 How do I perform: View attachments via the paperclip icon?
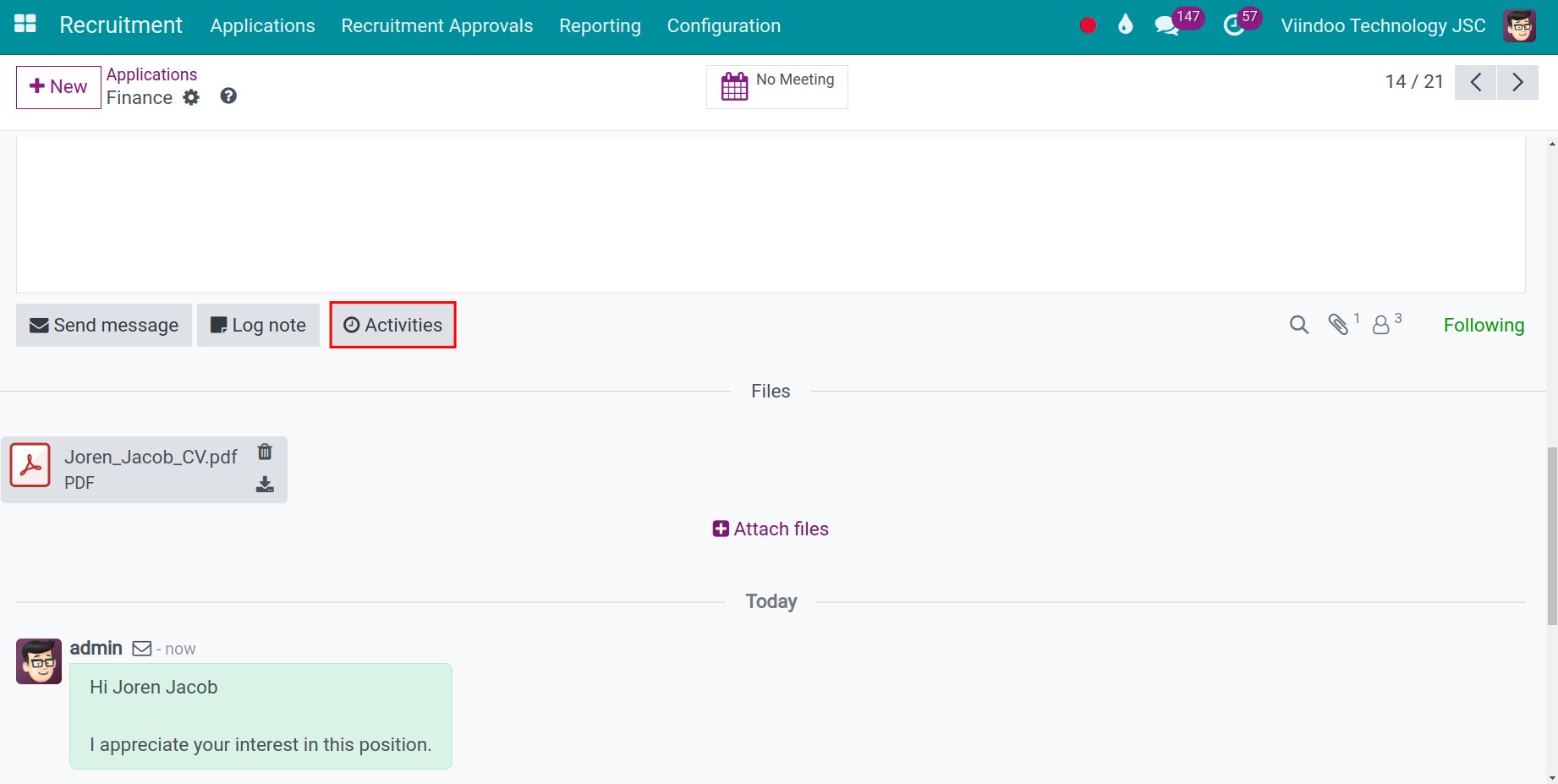coord(1339,324)
